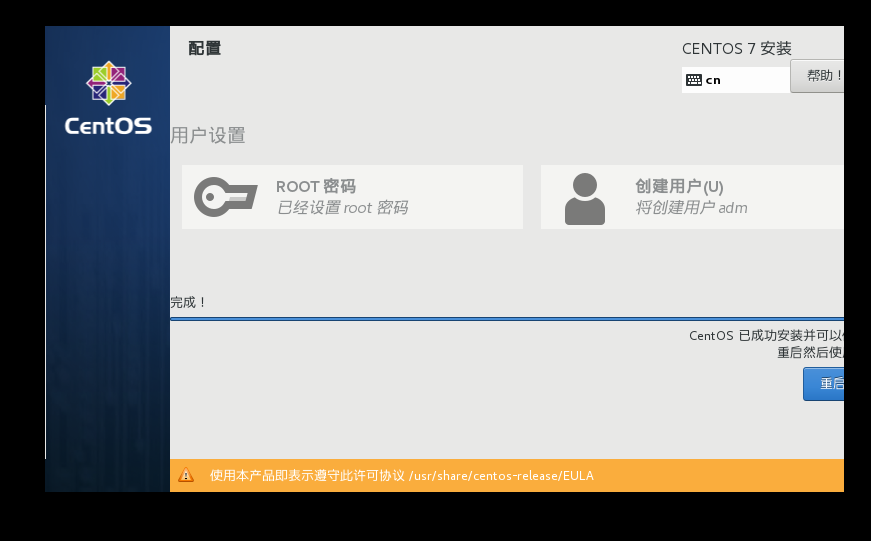Click the user silhouette icon for user creation
Image resolution: width=871 pixels, height=541 pixels.
click(584, 199)
